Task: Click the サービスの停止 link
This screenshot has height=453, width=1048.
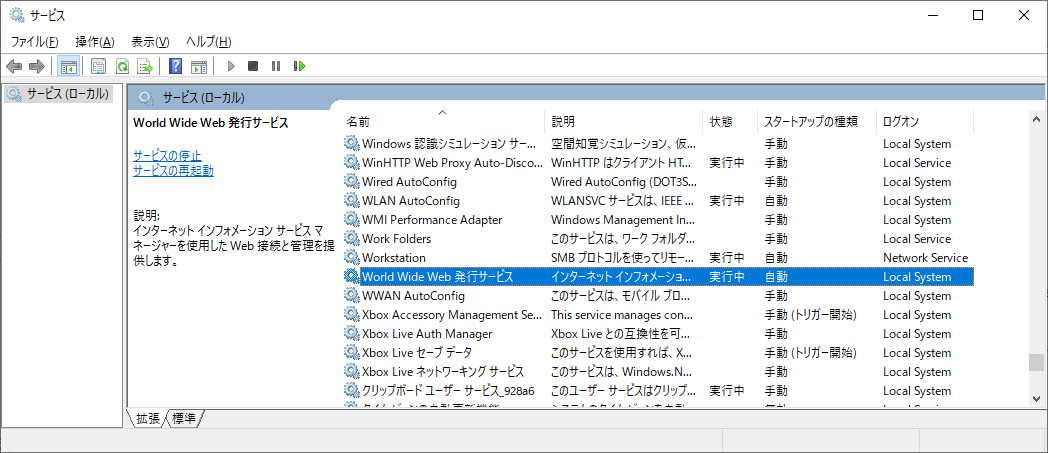Action: (167, 156)
